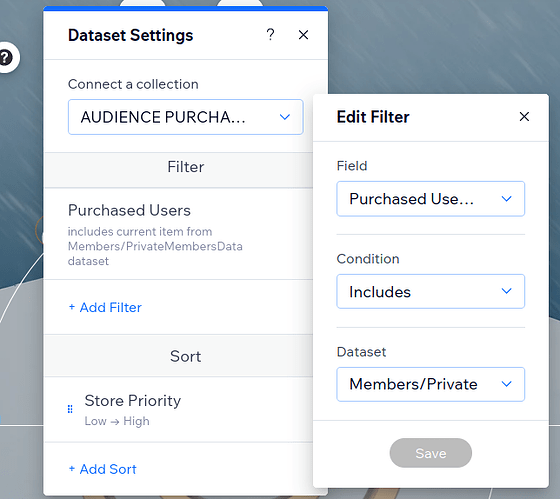
Task: Grab the Store Priority drag handle
Action: point(70,409)
